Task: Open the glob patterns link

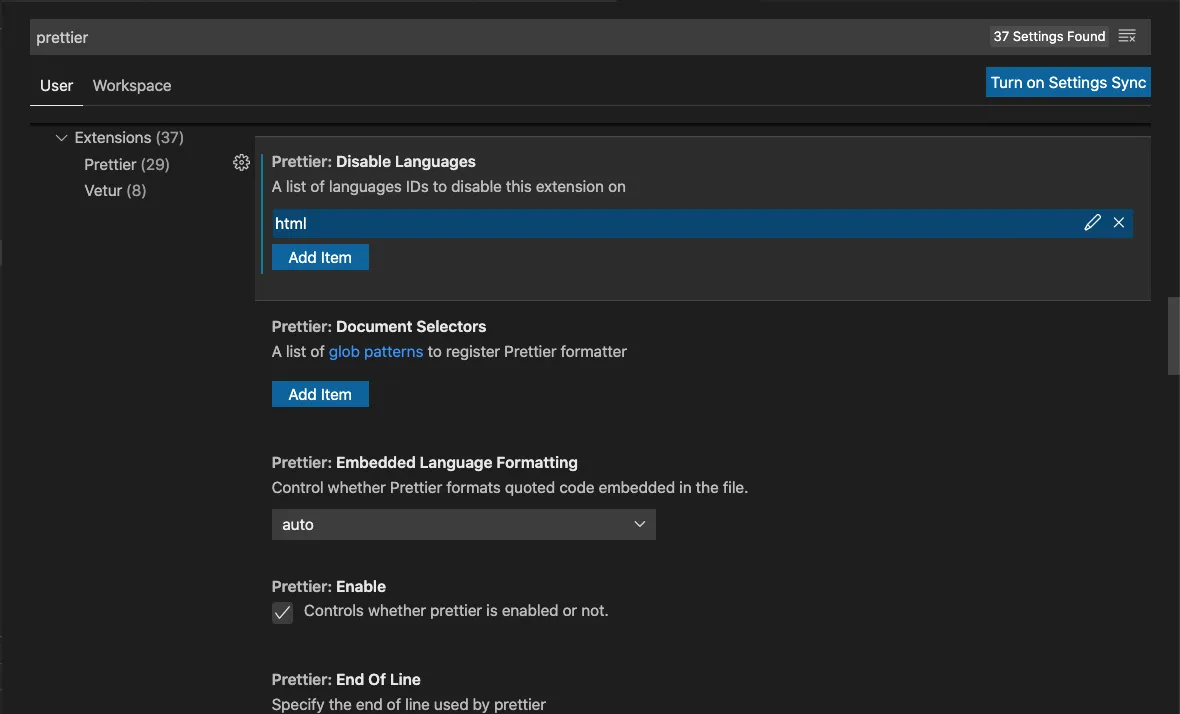Action: [x=376, y=352]
